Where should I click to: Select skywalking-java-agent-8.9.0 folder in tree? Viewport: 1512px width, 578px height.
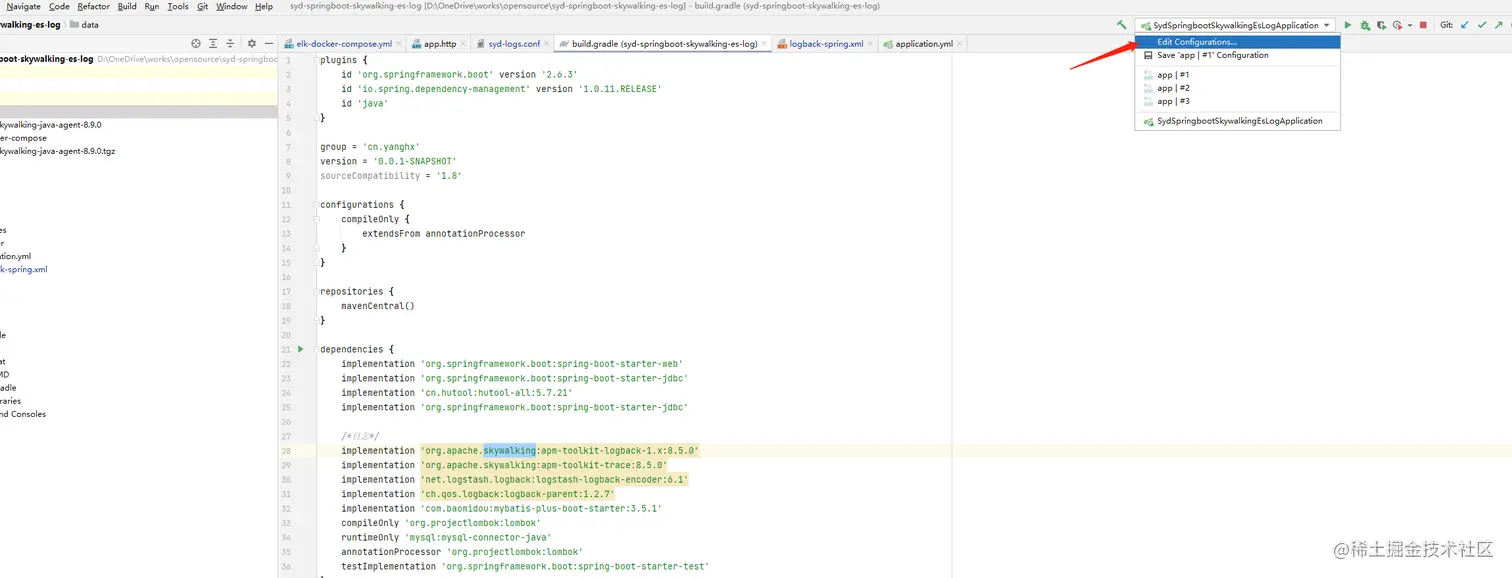click(x=50, y=125)
